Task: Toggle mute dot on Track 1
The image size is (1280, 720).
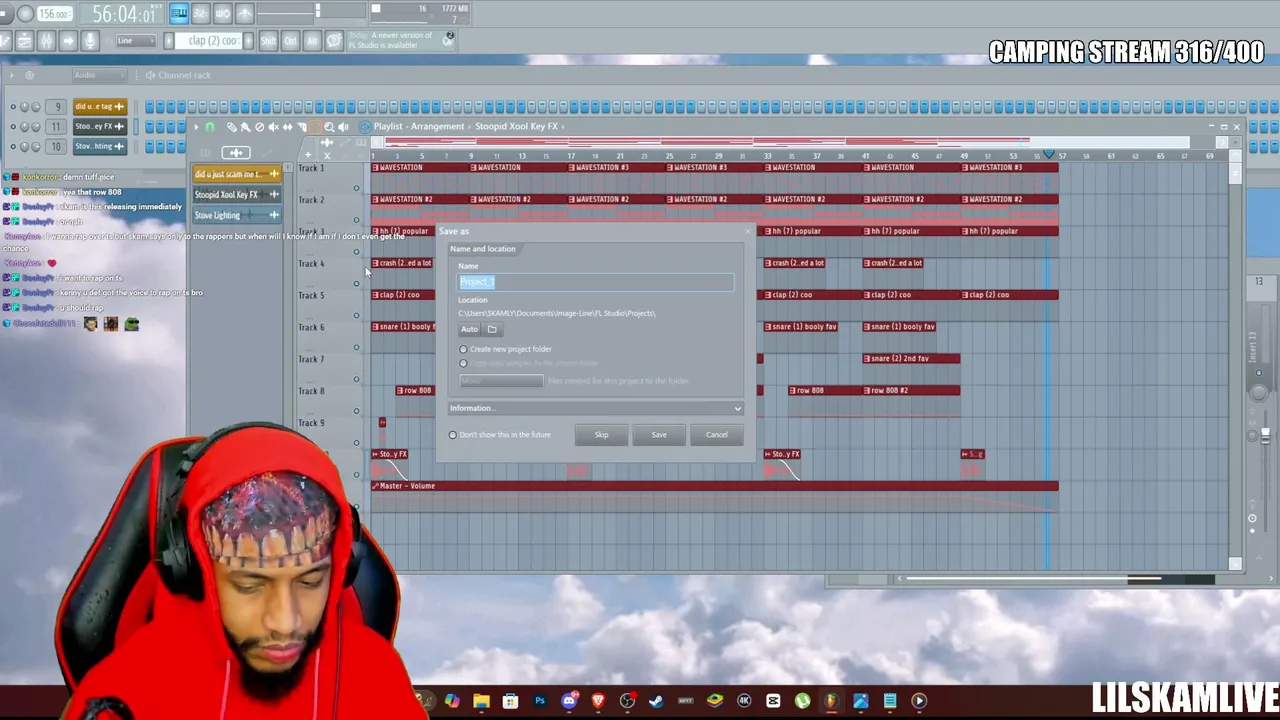Action: (356, 187)
